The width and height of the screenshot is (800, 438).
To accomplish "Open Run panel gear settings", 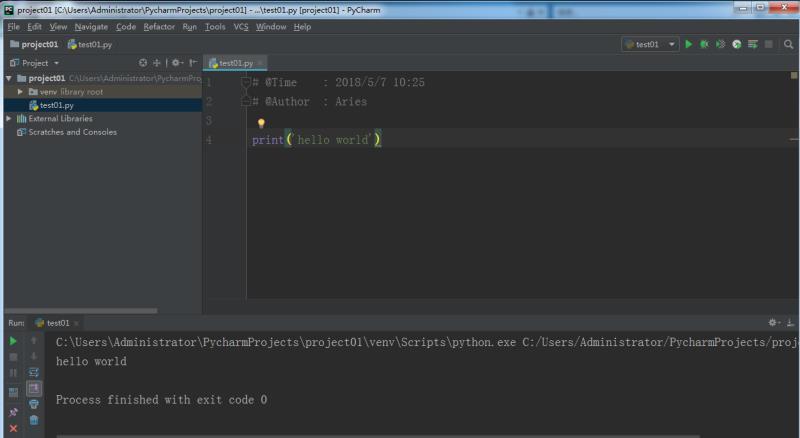I will 774,323.
